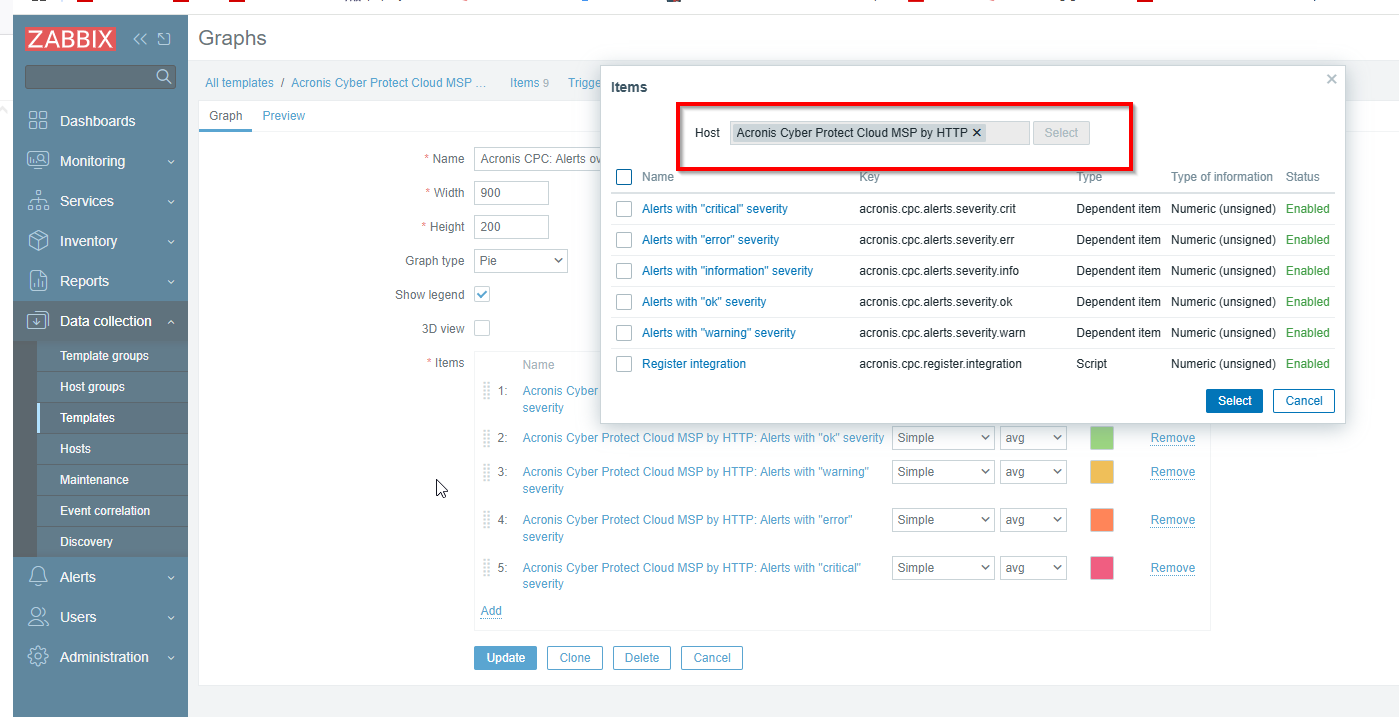The height and width of the screenshot is (717, 1399).
Task: Open Maintenance in the sidebar
Action: 94,480
